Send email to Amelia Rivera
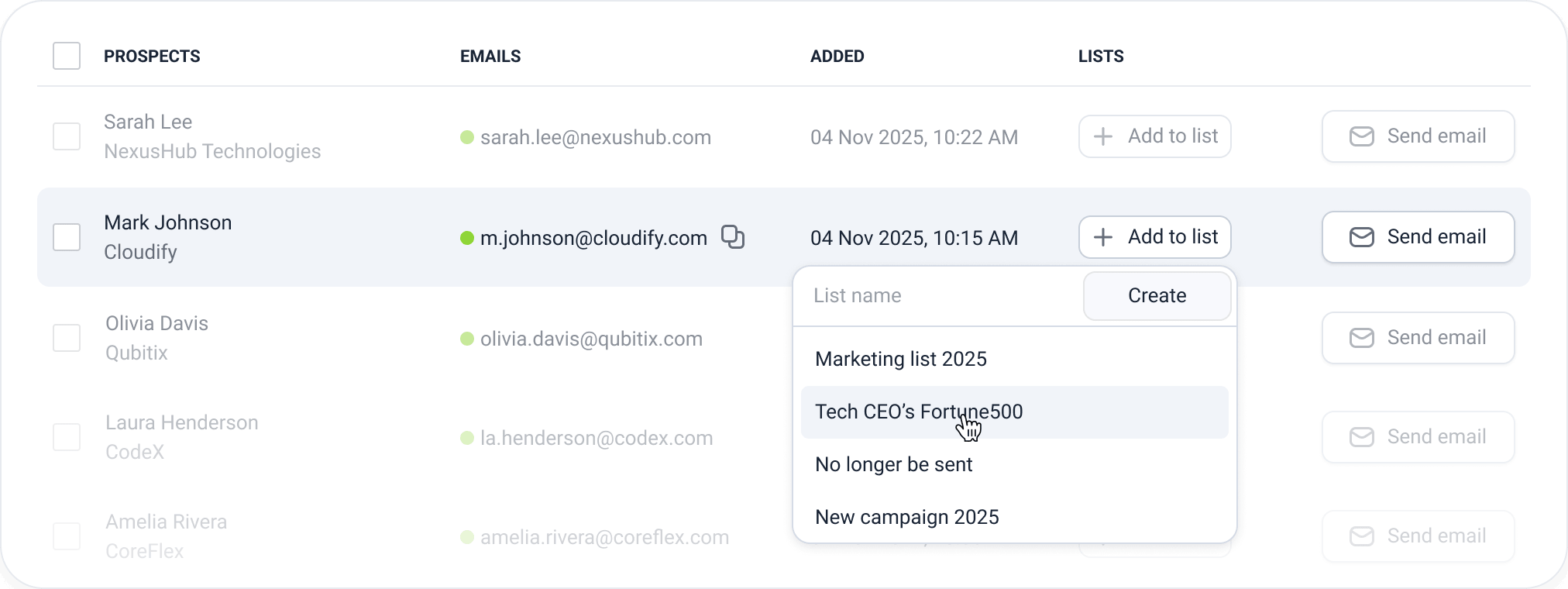1568x589 pixels. (x=1418, y=536)
